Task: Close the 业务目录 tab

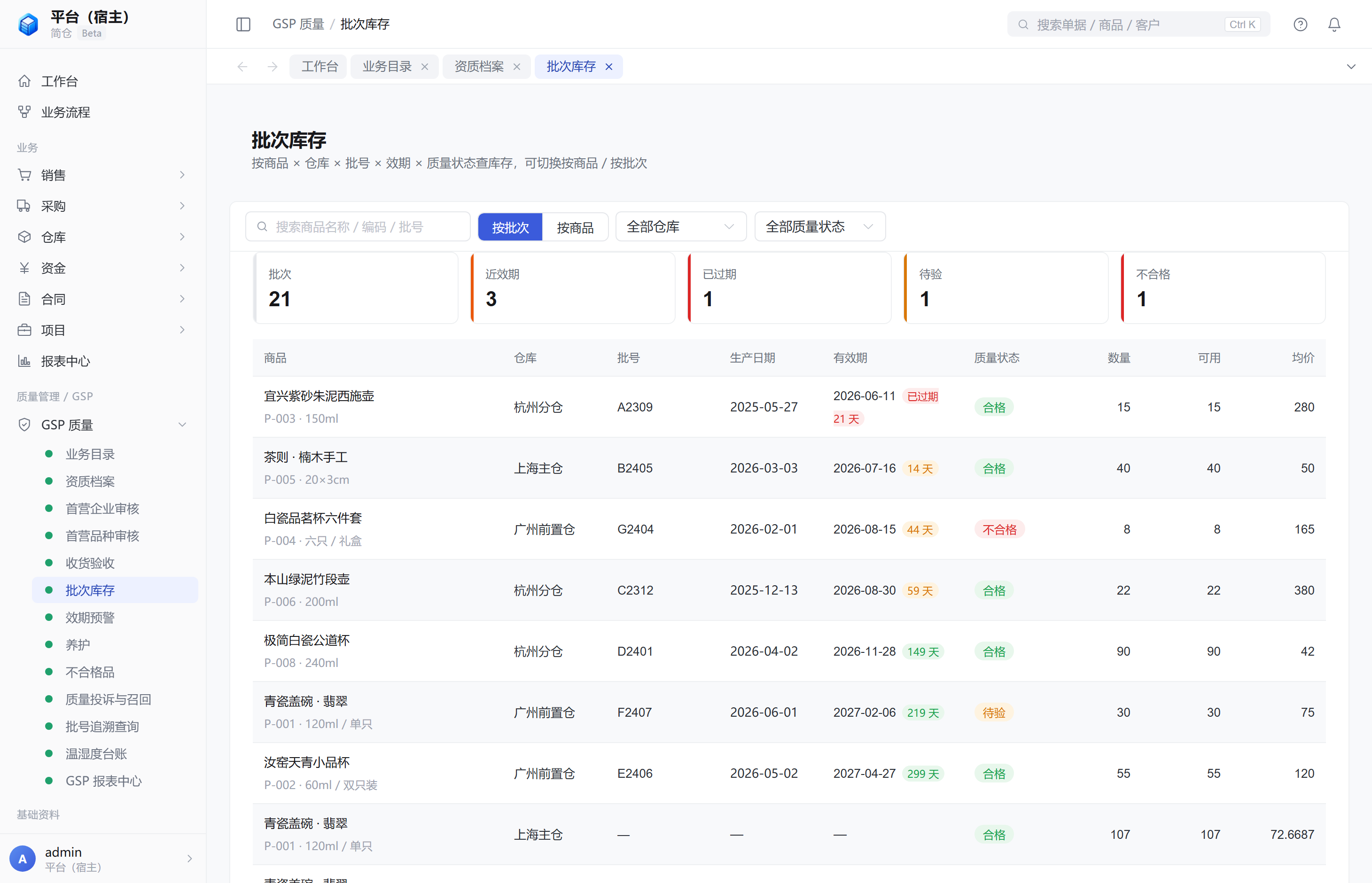Action: [424, 67]
